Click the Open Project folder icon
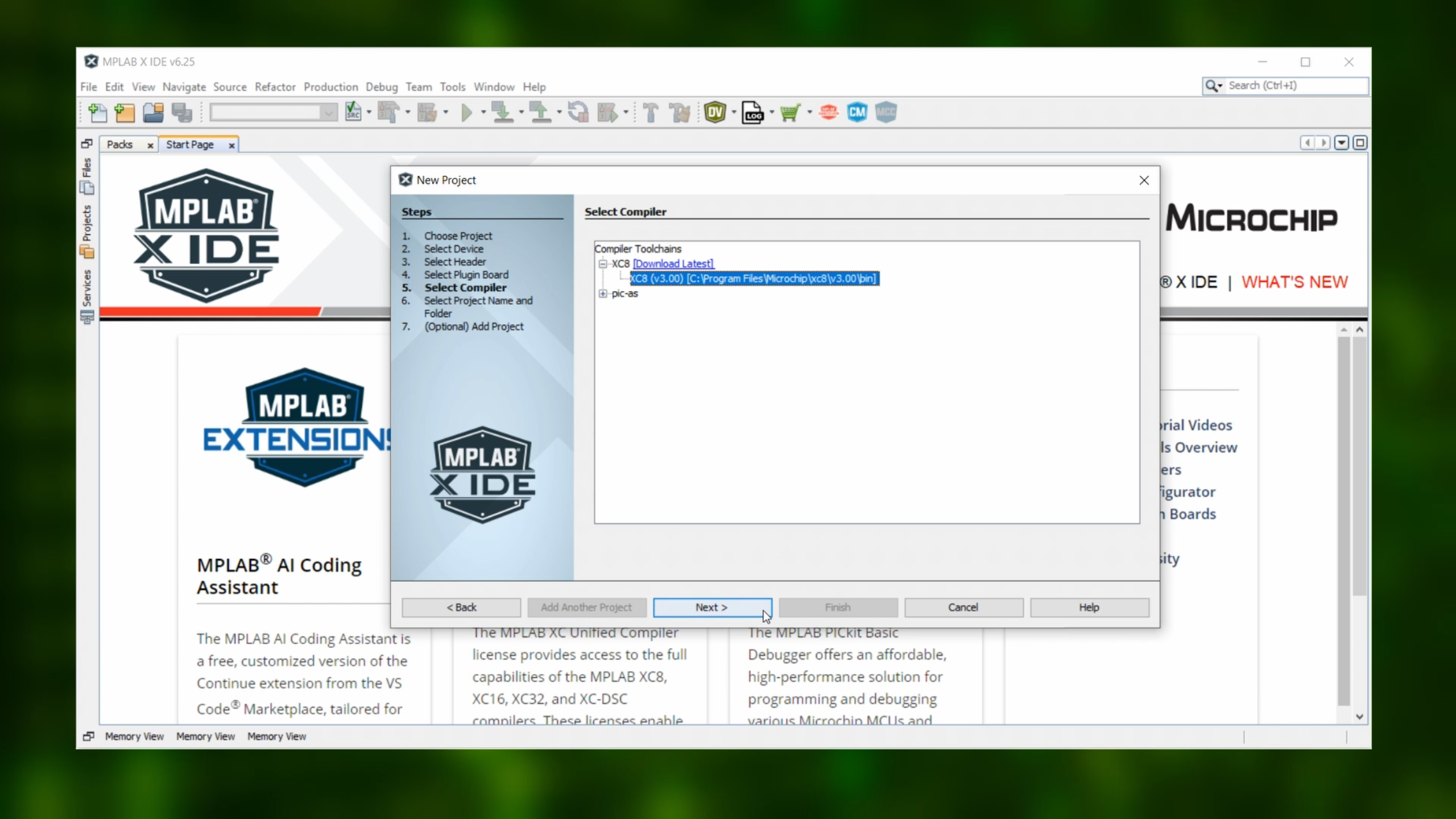 click(x=153, y=113)
